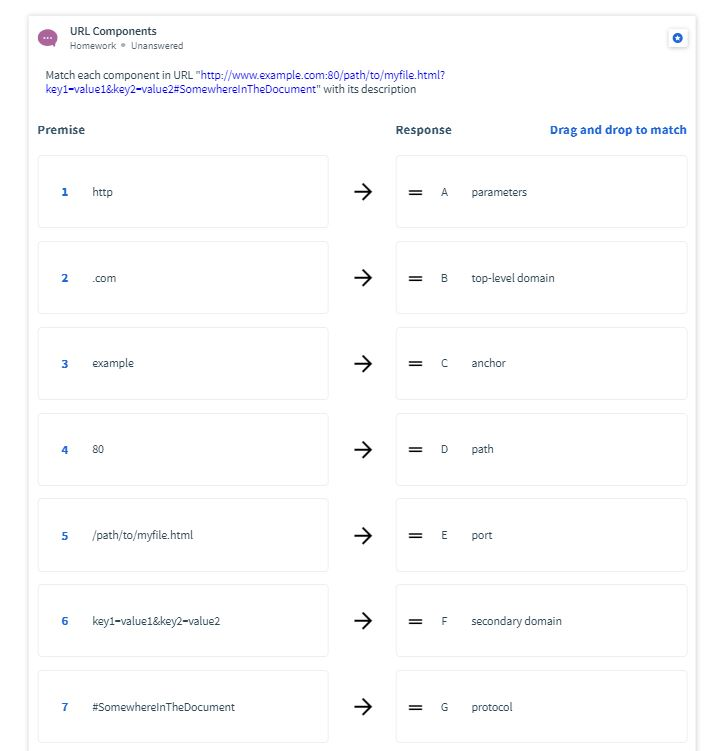
Task: Click the purple chat bubble question icon
Action: pyautogui.click(x=47, y=38)
